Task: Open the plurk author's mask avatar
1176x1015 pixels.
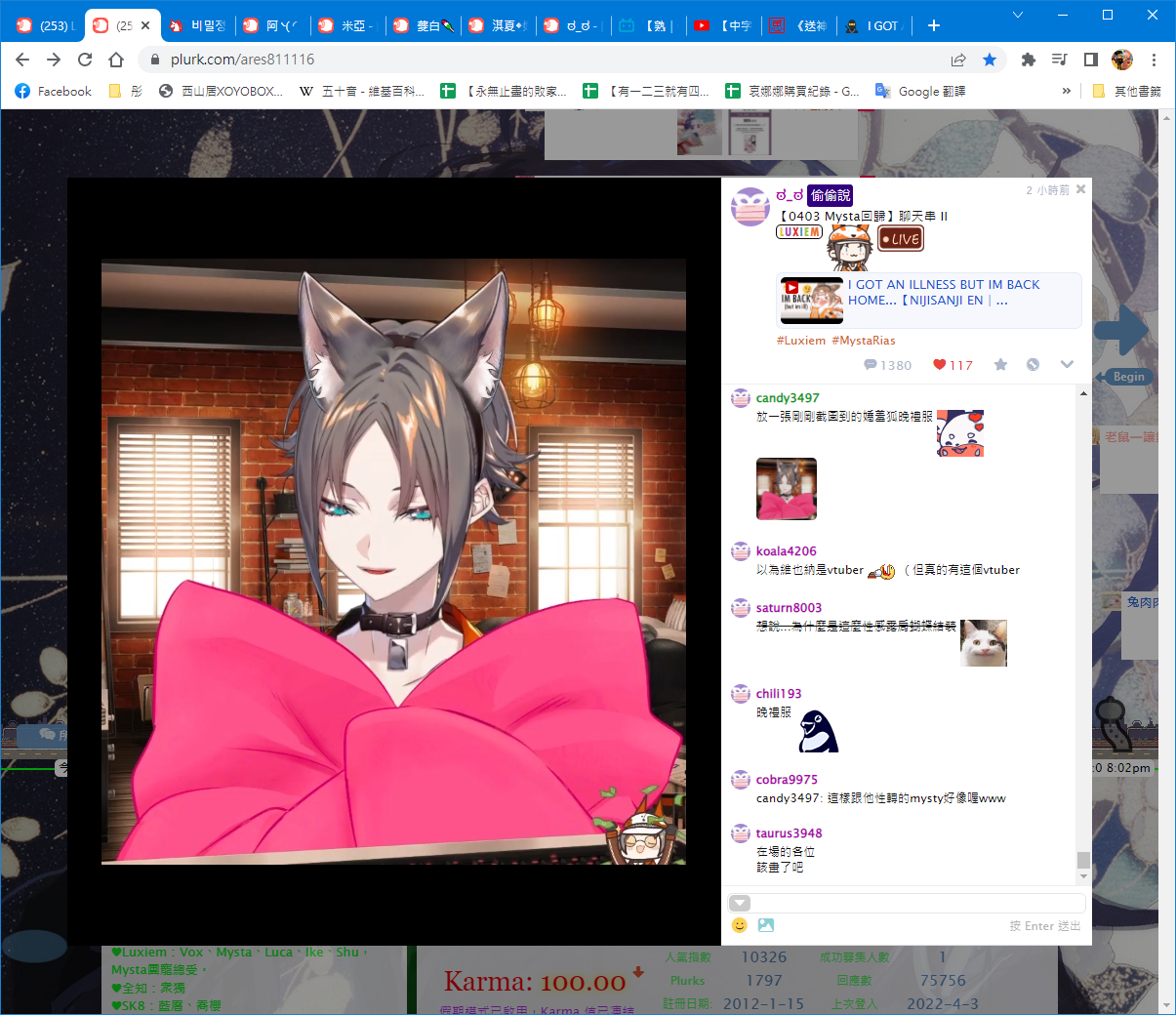Action: point(750,207)
